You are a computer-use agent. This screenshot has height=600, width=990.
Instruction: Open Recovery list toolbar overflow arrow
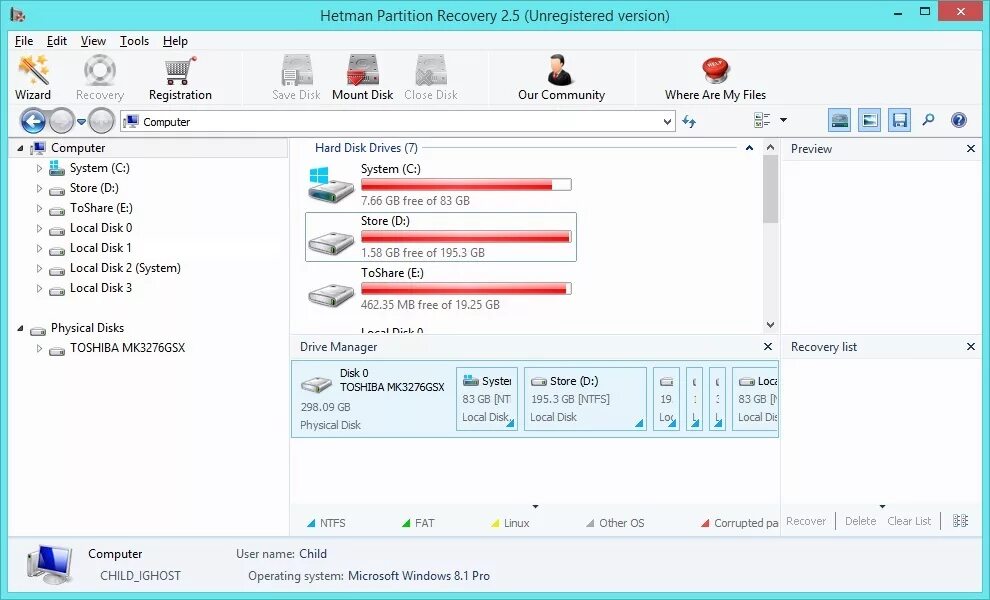point(882,507)
